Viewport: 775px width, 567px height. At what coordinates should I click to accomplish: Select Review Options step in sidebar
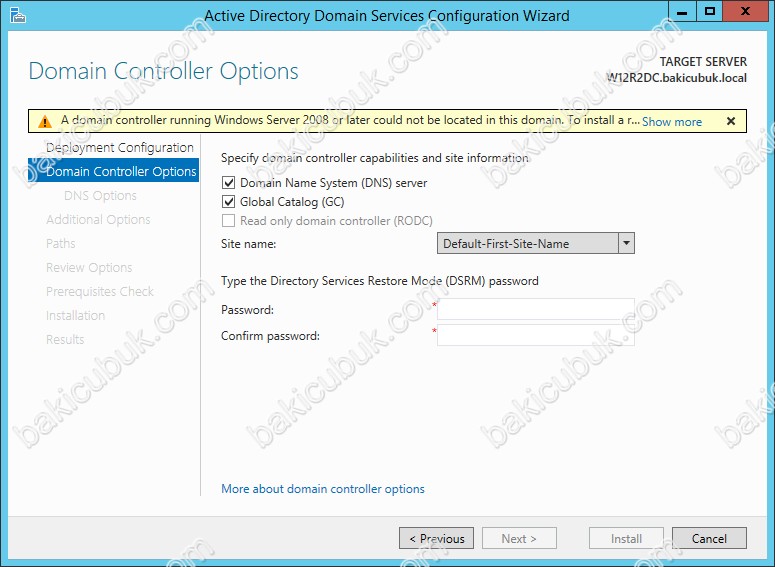click(x=89, y=267)
